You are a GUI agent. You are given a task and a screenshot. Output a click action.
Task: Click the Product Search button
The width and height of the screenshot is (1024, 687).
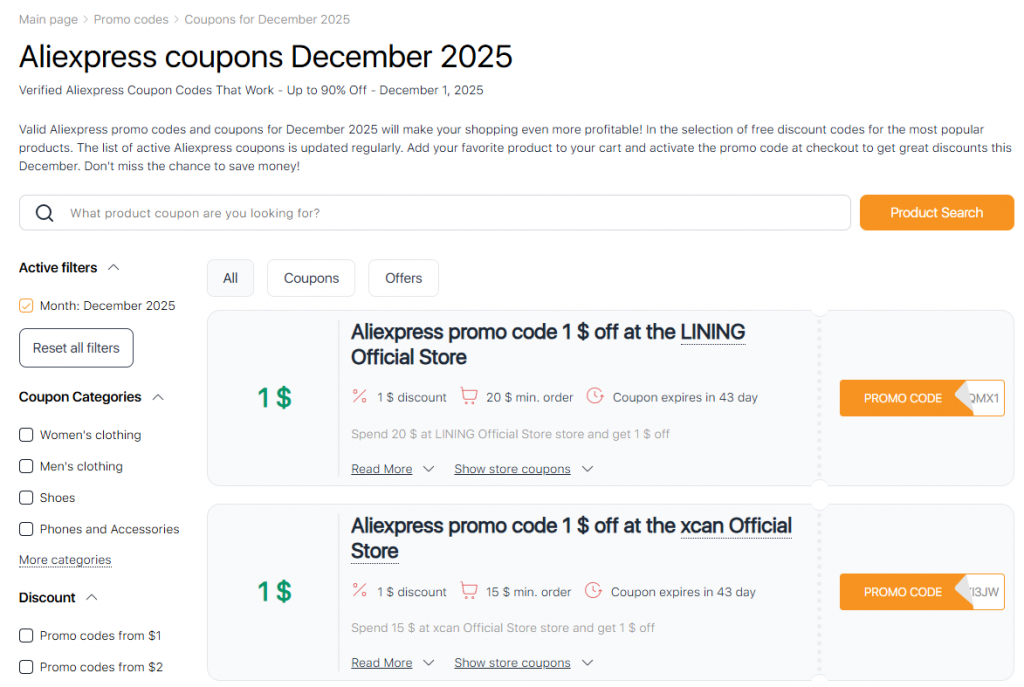pos(936,212)
